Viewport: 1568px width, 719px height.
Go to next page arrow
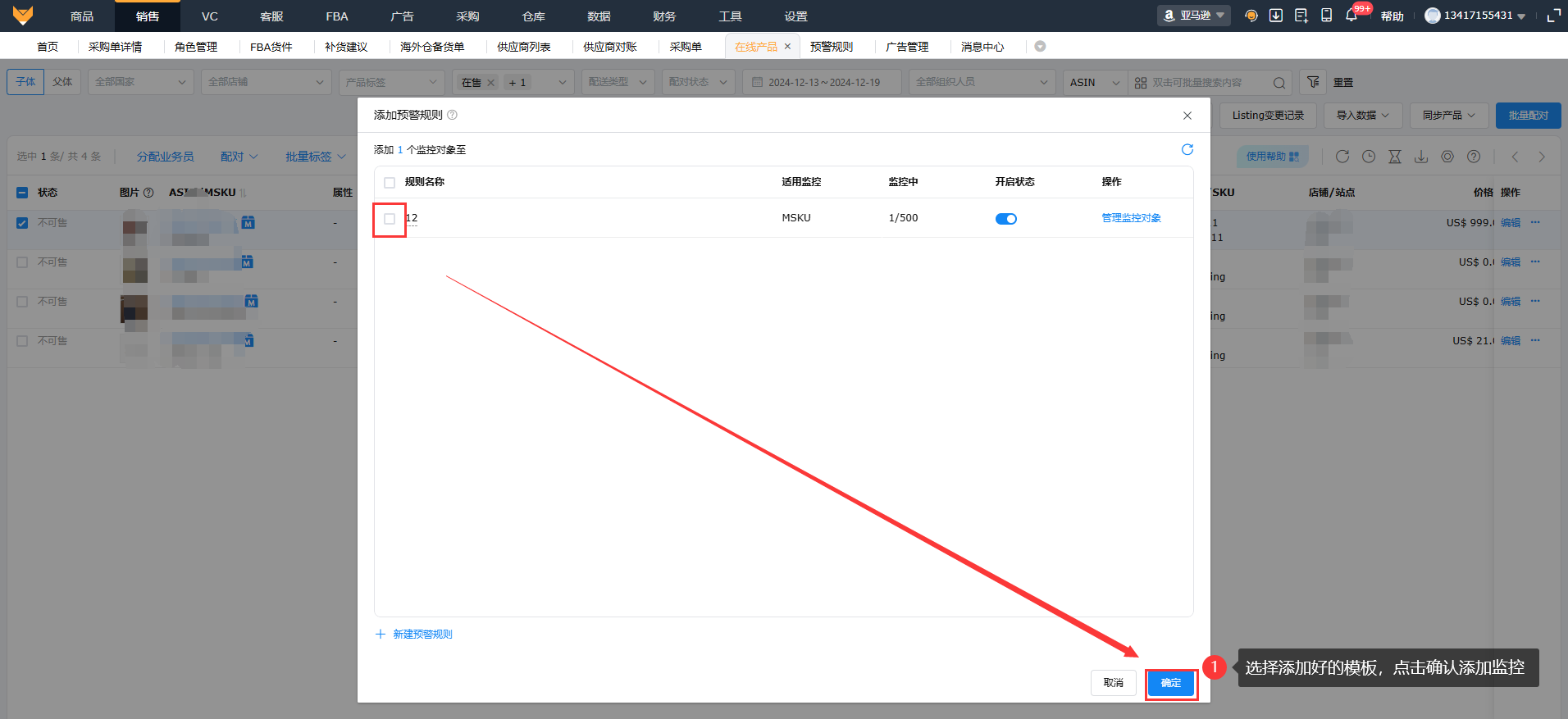(x=1542, y=157)
